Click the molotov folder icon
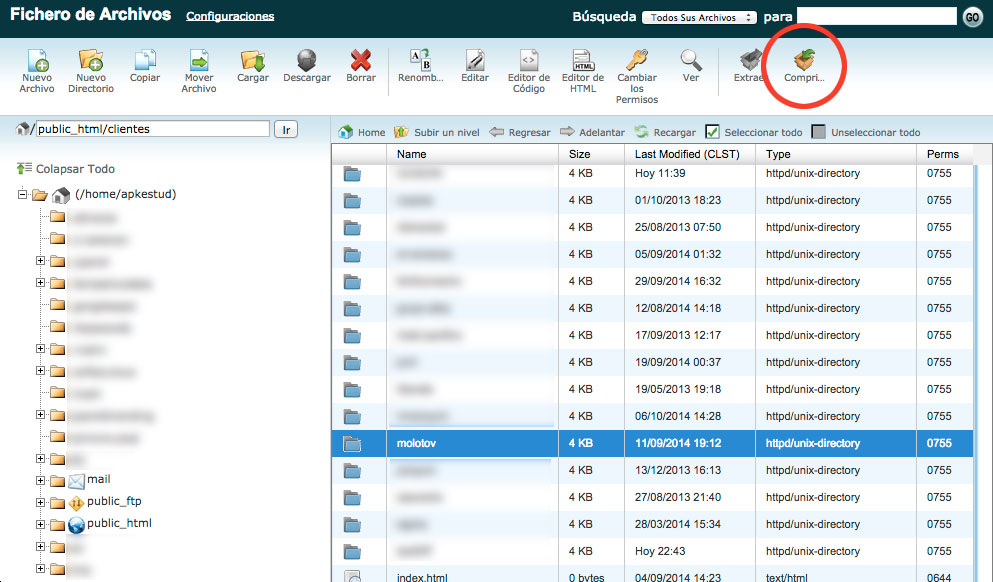993x582 pixels. (x=352, y=443)
